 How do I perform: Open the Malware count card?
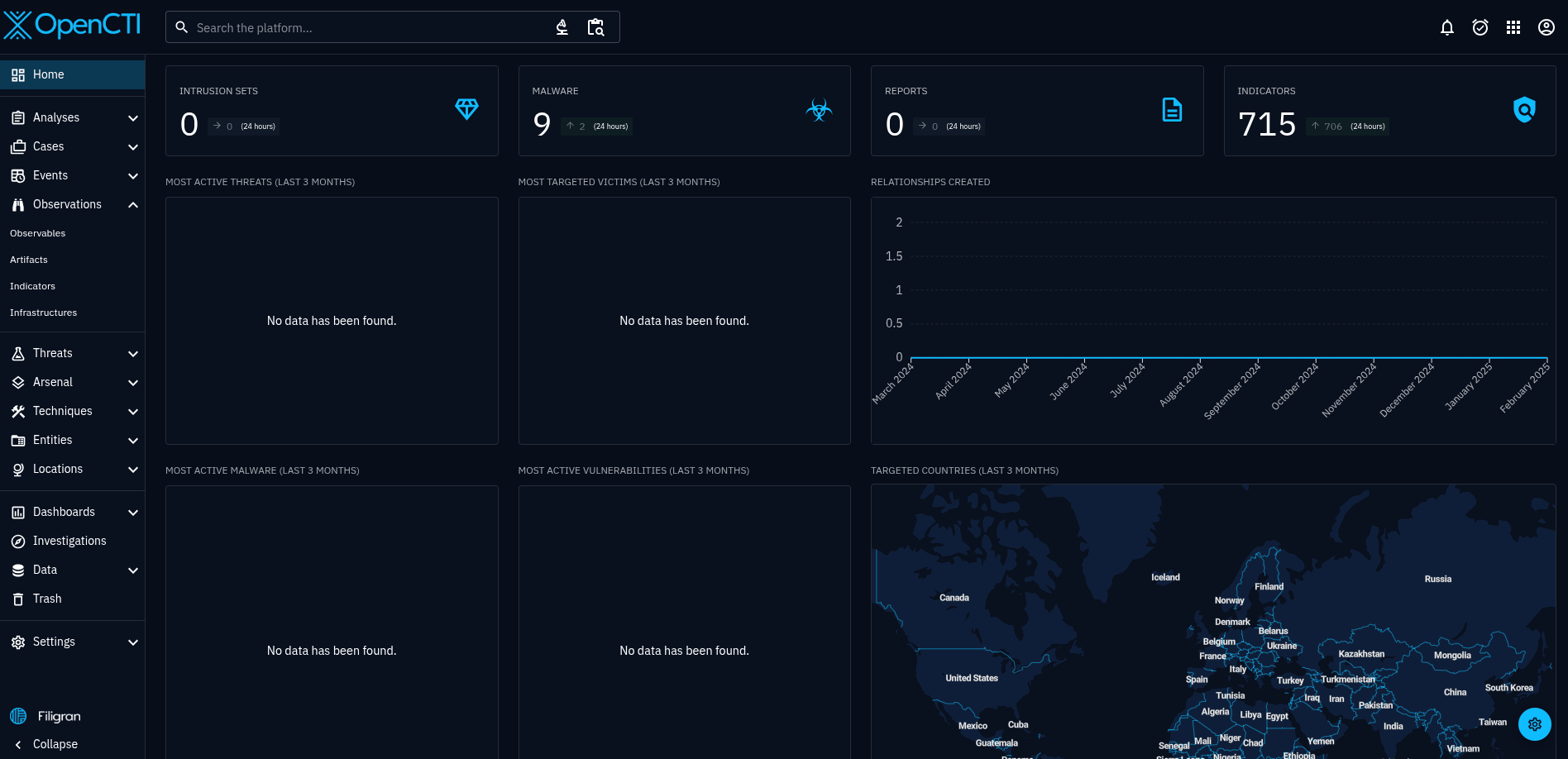click(x=684, y=111)
